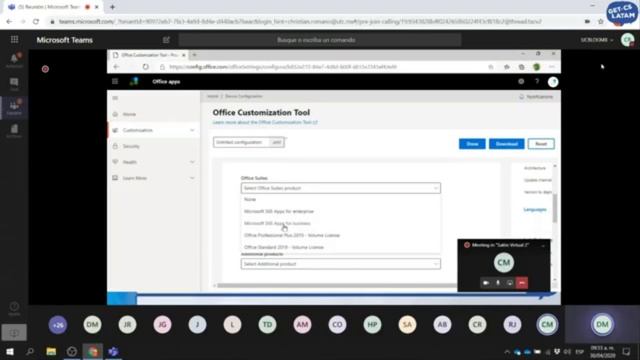Open organization name dropdown in Teams header
The height and width of the screenshot is (360, 640).
597,40
